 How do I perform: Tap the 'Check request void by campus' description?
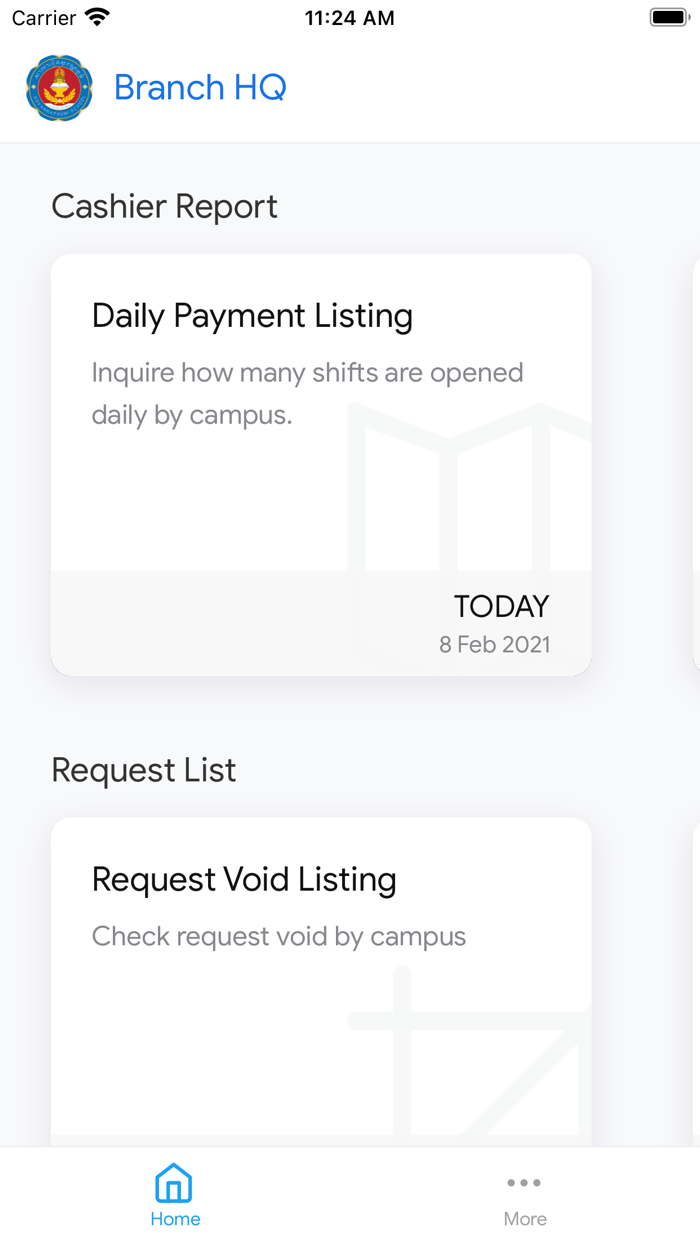tap(279, 937)
